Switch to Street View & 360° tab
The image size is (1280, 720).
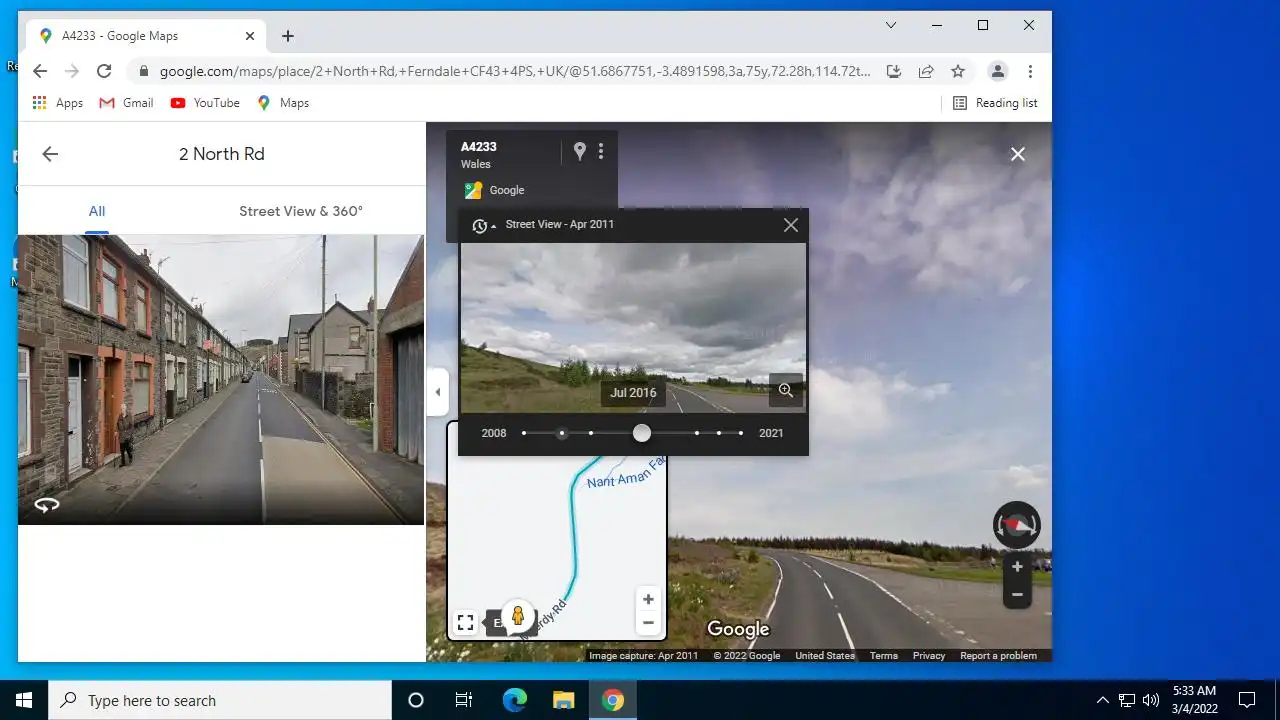(301, 211)
